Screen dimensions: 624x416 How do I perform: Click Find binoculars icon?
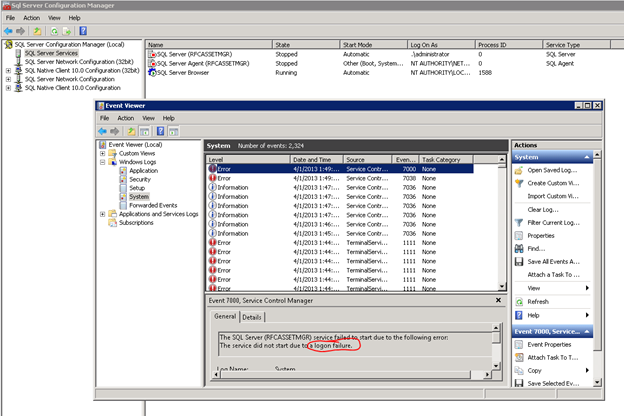[519, 249]
